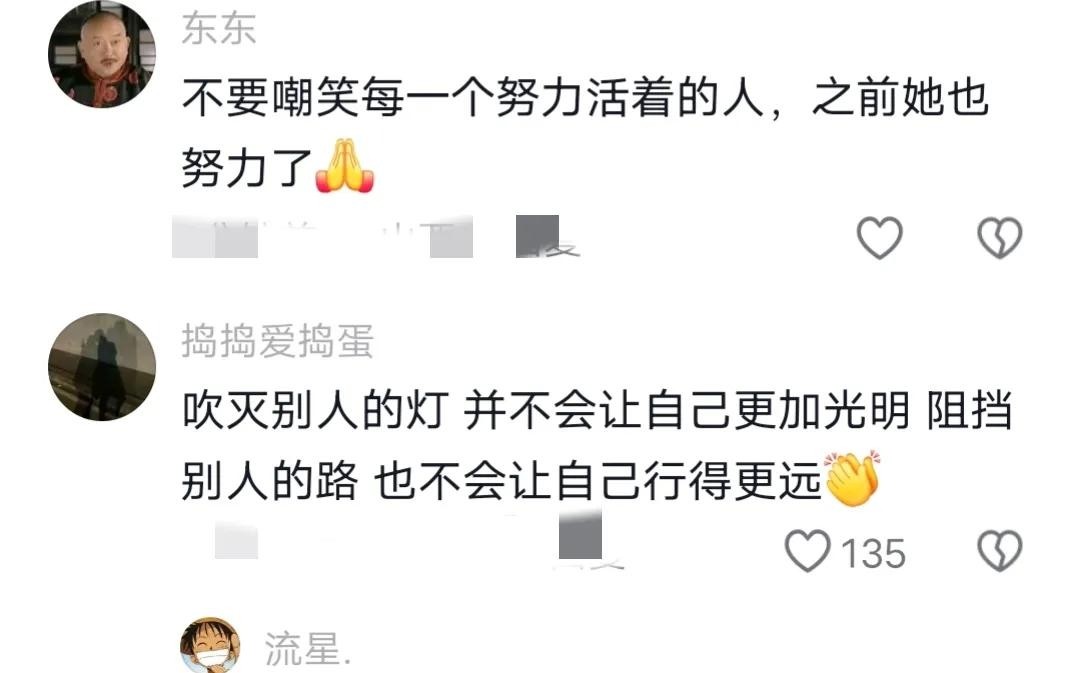Screen dimensions: 1080x673
Task: Select the comment text 吹灭别人的灯
Action: [x=315, y=411]
